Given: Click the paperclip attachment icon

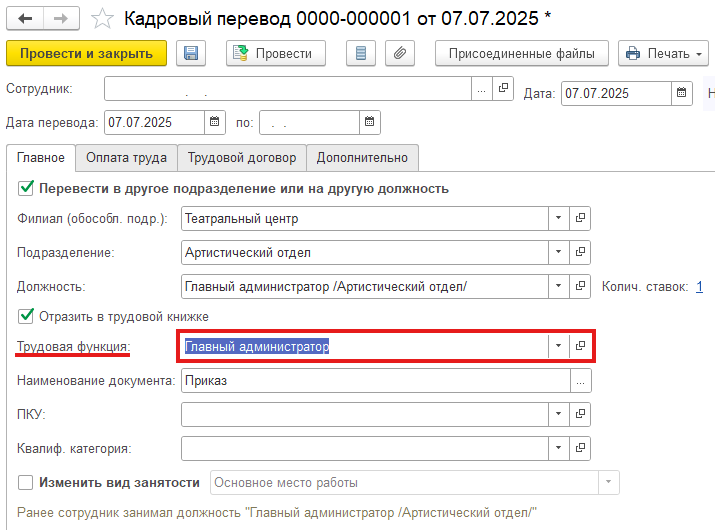Looking at the screenshot, I should coord(400,53).
